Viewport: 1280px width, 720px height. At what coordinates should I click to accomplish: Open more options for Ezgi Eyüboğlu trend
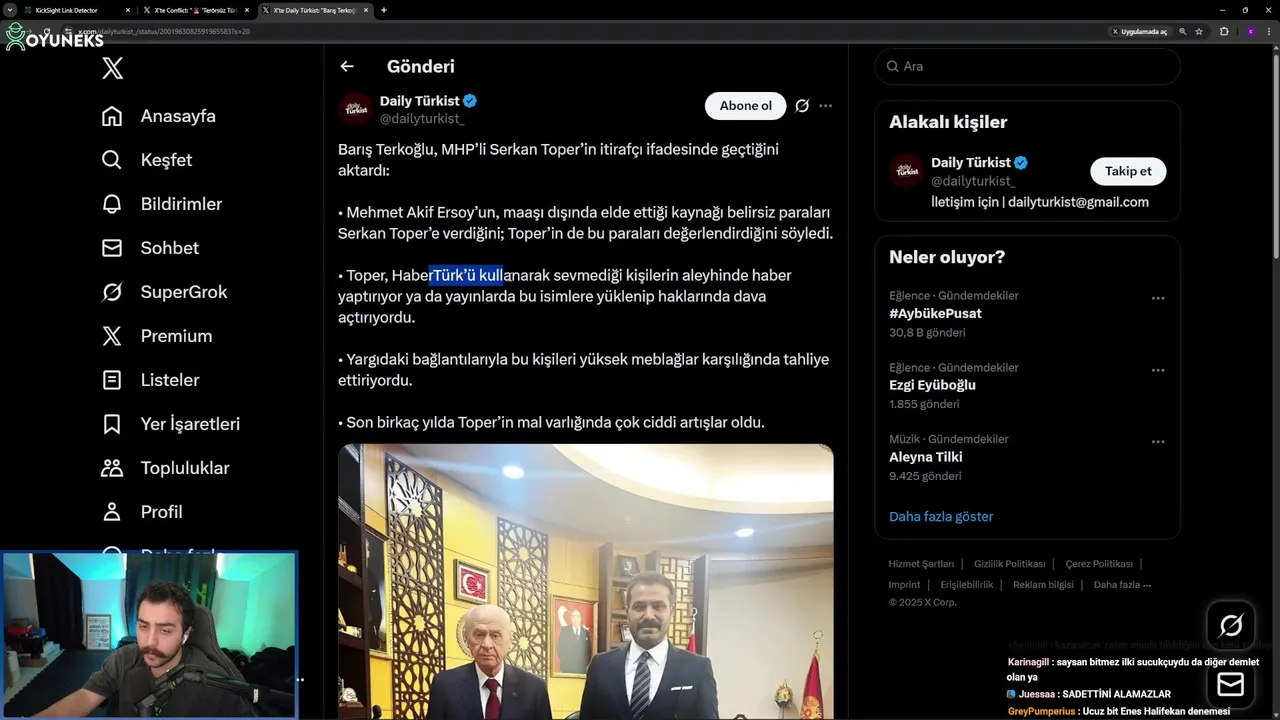click(1158, 370)
